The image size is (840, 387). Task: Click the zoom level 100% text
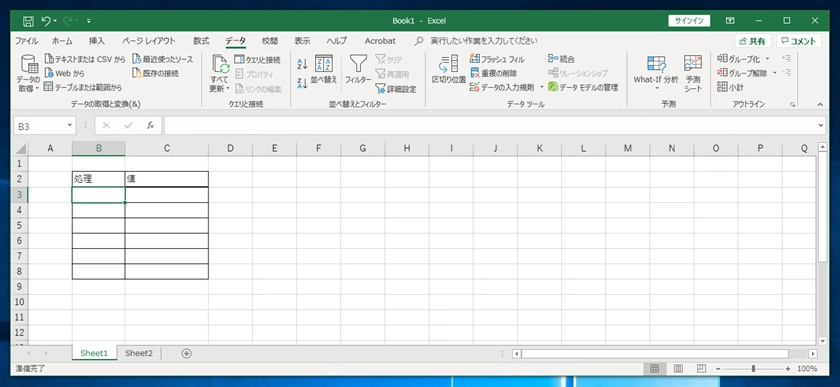(807, 369)
